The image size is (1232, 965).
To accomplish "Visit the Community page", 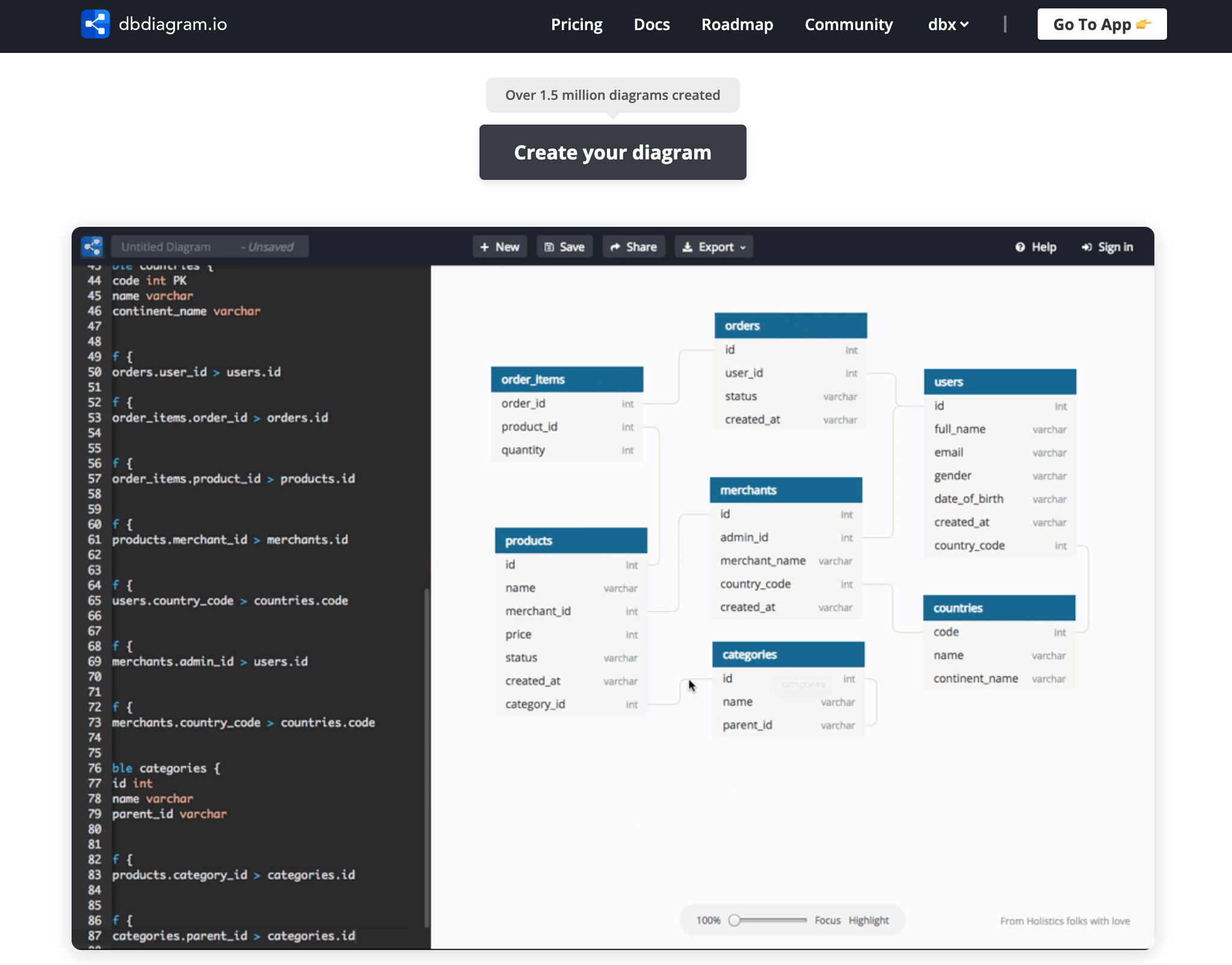I will (x=848, y=24).
